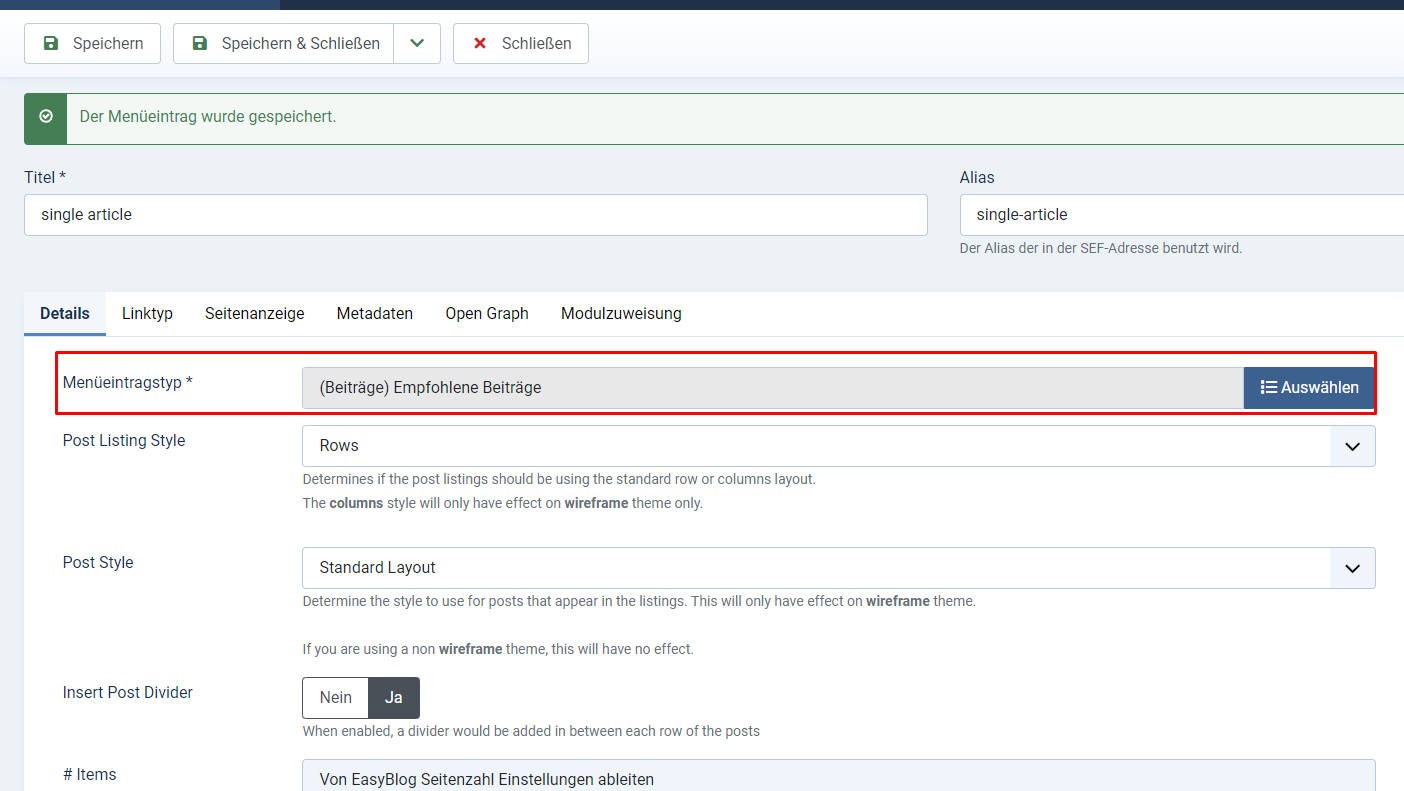Click the Schließen button with red X
Viewport: 1404px width, 791px height.
coord(520,44)
